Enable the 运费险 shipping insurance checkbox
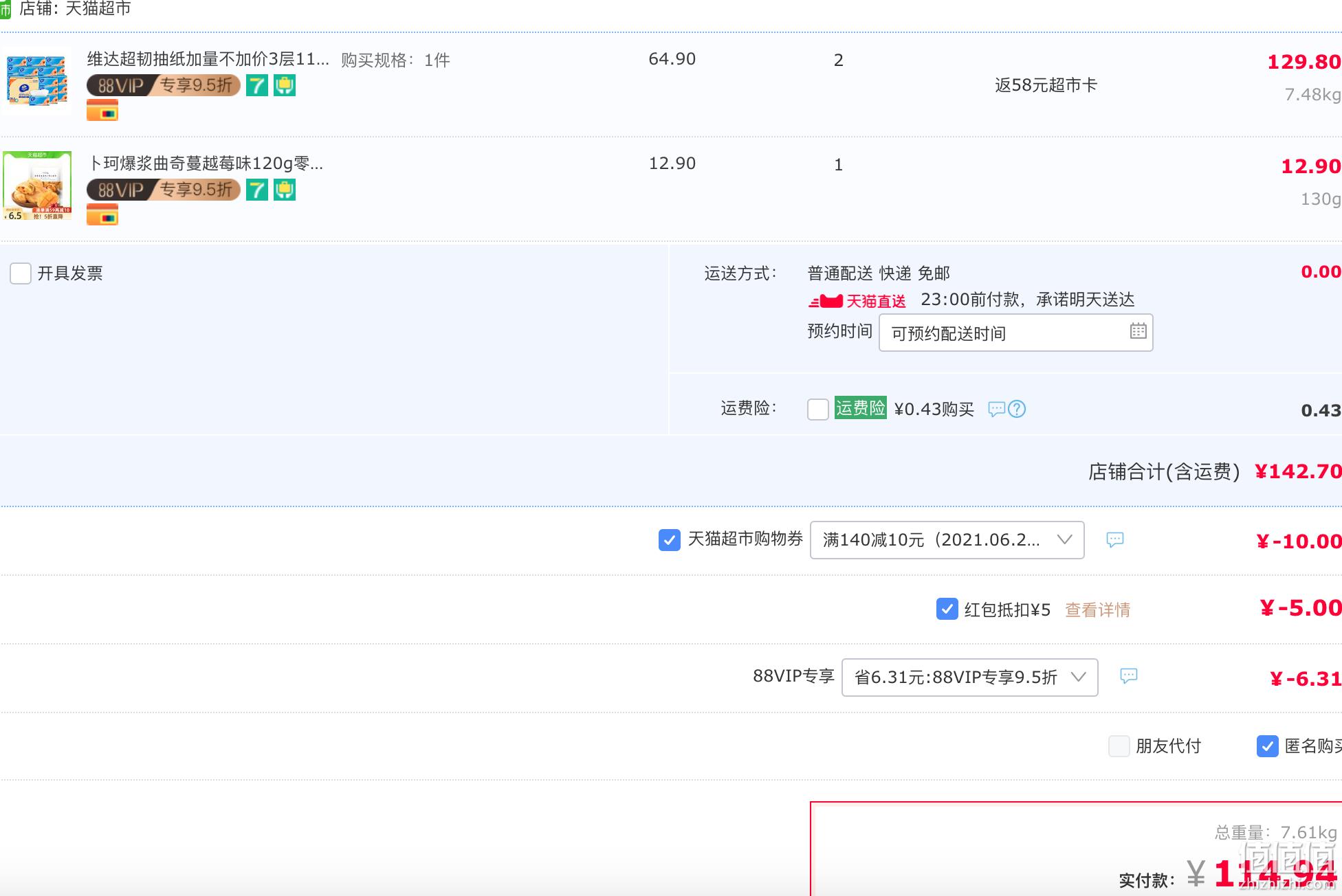Viewport: 1342px width, 896px height. [x=818, y=410]
